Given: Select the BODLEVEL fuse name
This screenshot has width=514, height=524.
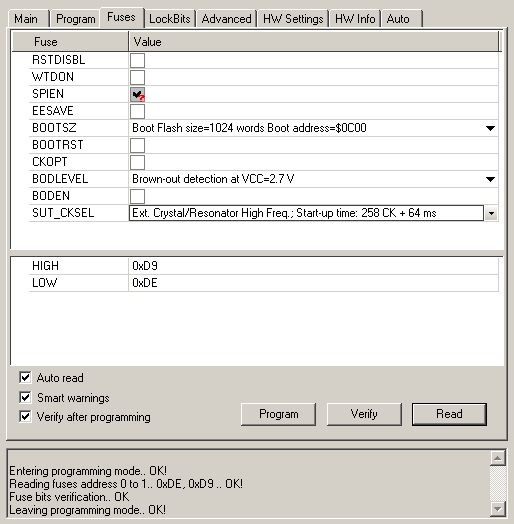Looking at the screenshot, I should (x=60, y=179).
